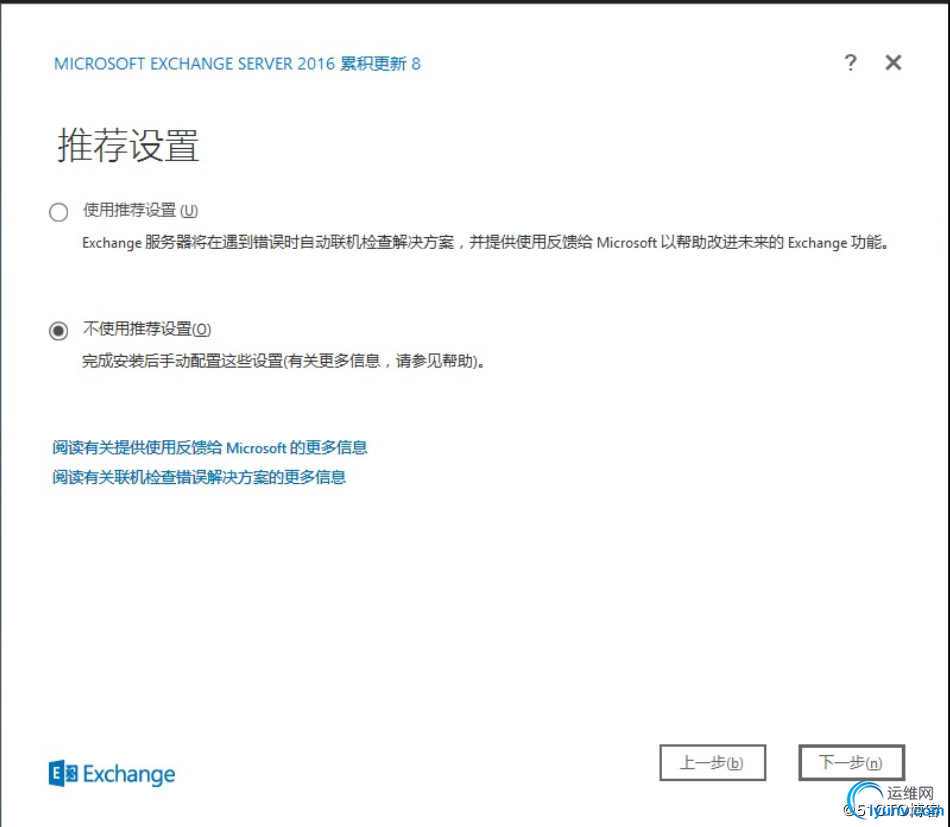This screenshot has width=950, height=827.
Task: Click the 推荐设置 page heading
Action: tap(128, 145)
